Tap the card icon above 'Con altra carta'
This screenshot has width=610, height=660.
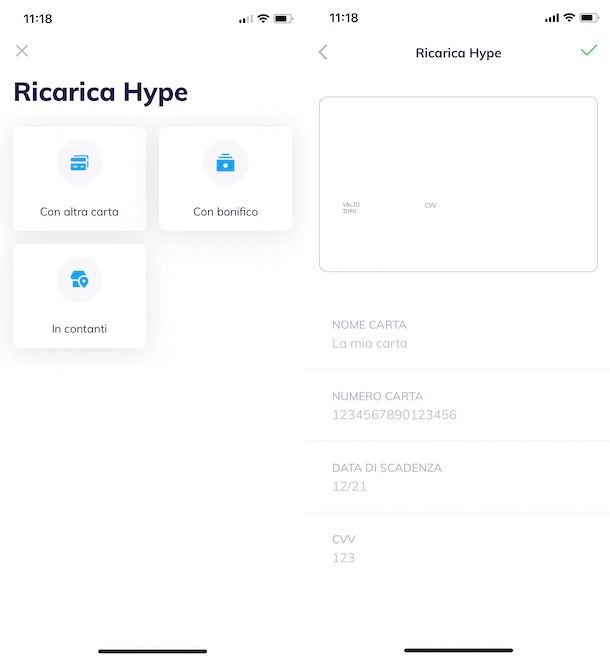(80, 163)
